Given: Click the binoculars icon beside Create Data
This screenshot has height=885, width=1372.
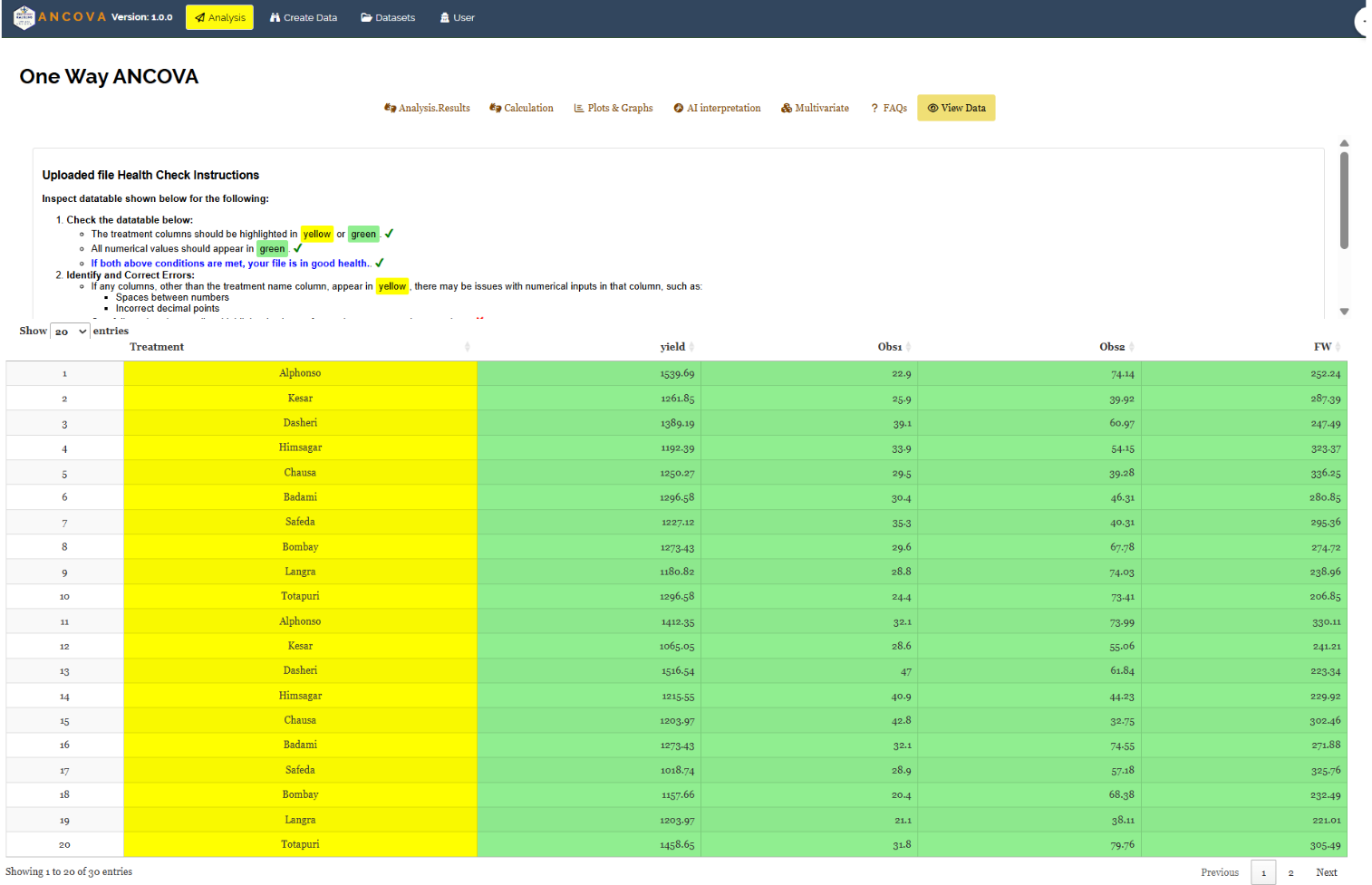Looking at the screenshot, I should coord(275,17).
